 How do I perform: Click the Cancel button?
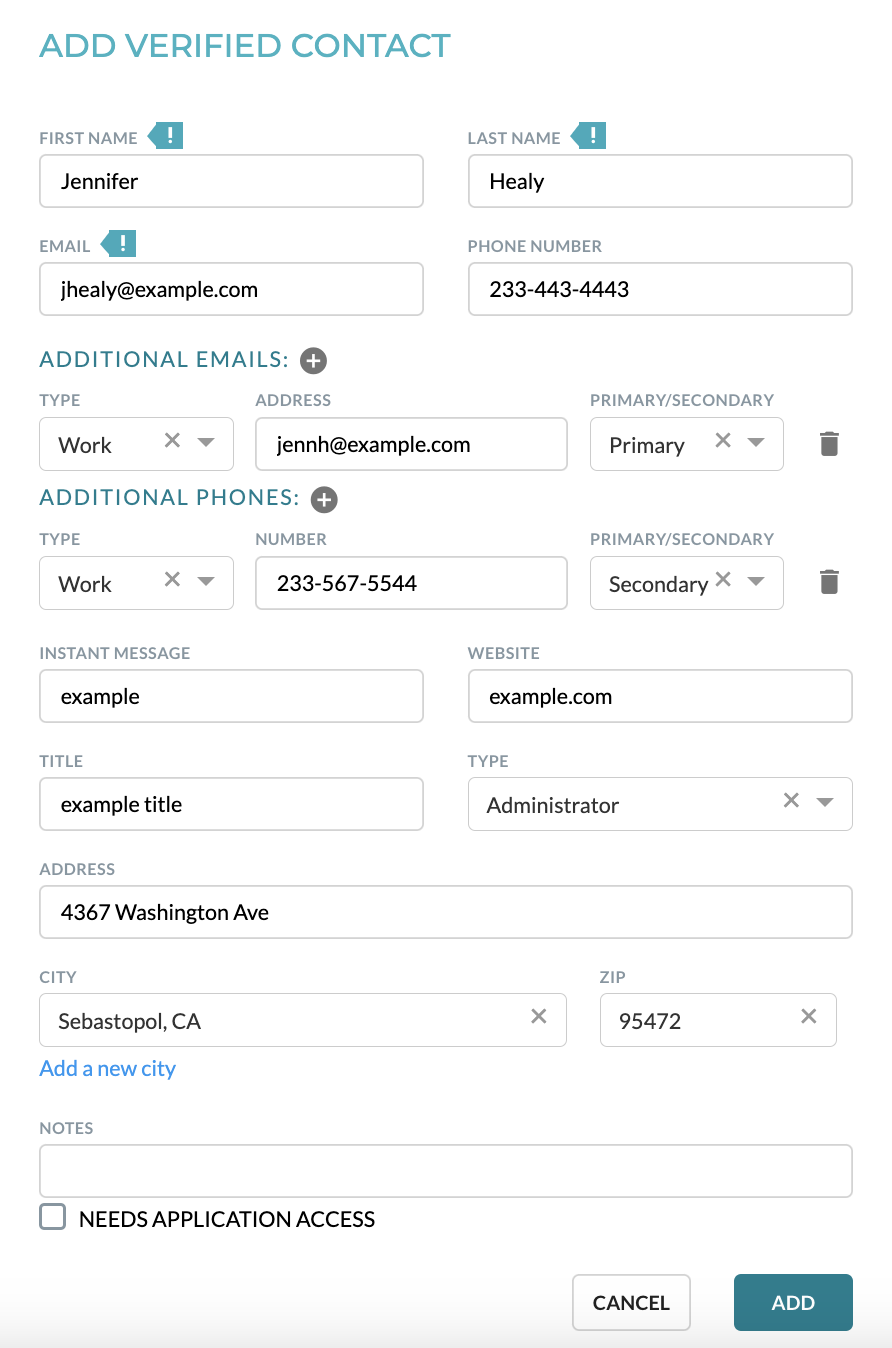pyautogui.click(x=631, y=1303)
